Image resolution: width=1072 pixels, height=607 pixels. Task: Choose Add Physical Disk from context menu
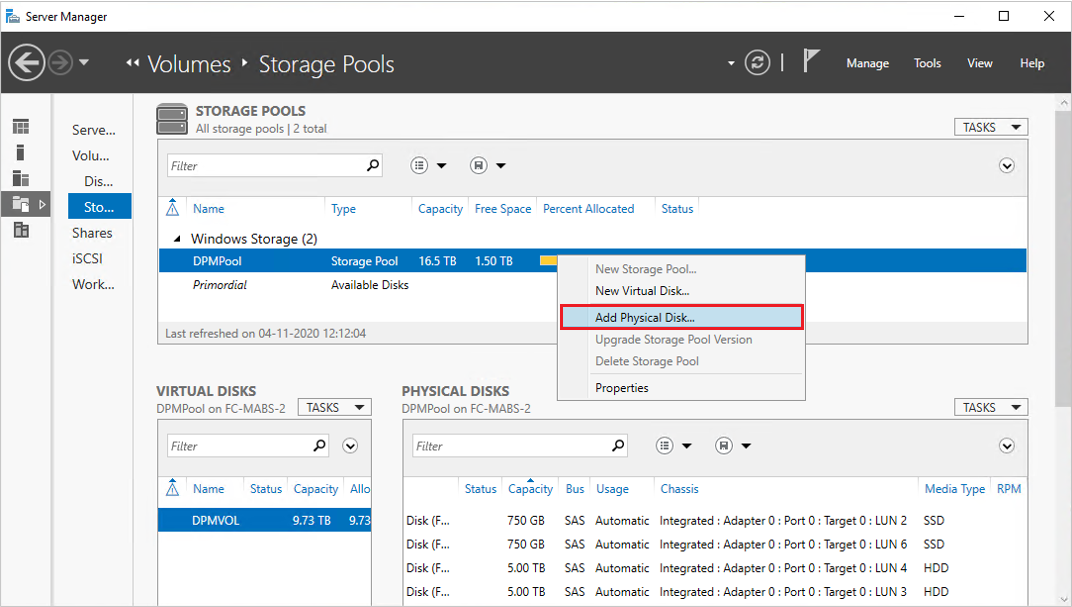(x=680, y=317)
